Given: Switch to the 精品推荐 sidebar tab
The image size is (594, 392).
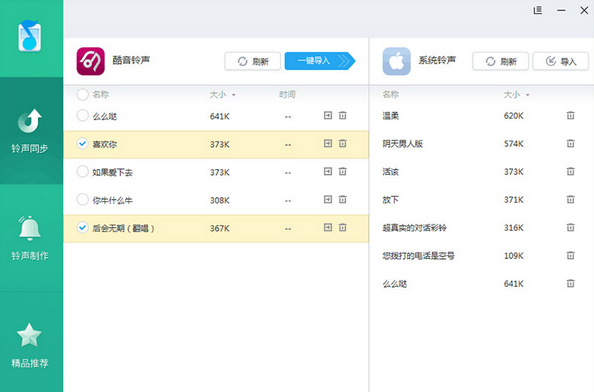Looking at the screenshot, I should (x=30, y=345).
